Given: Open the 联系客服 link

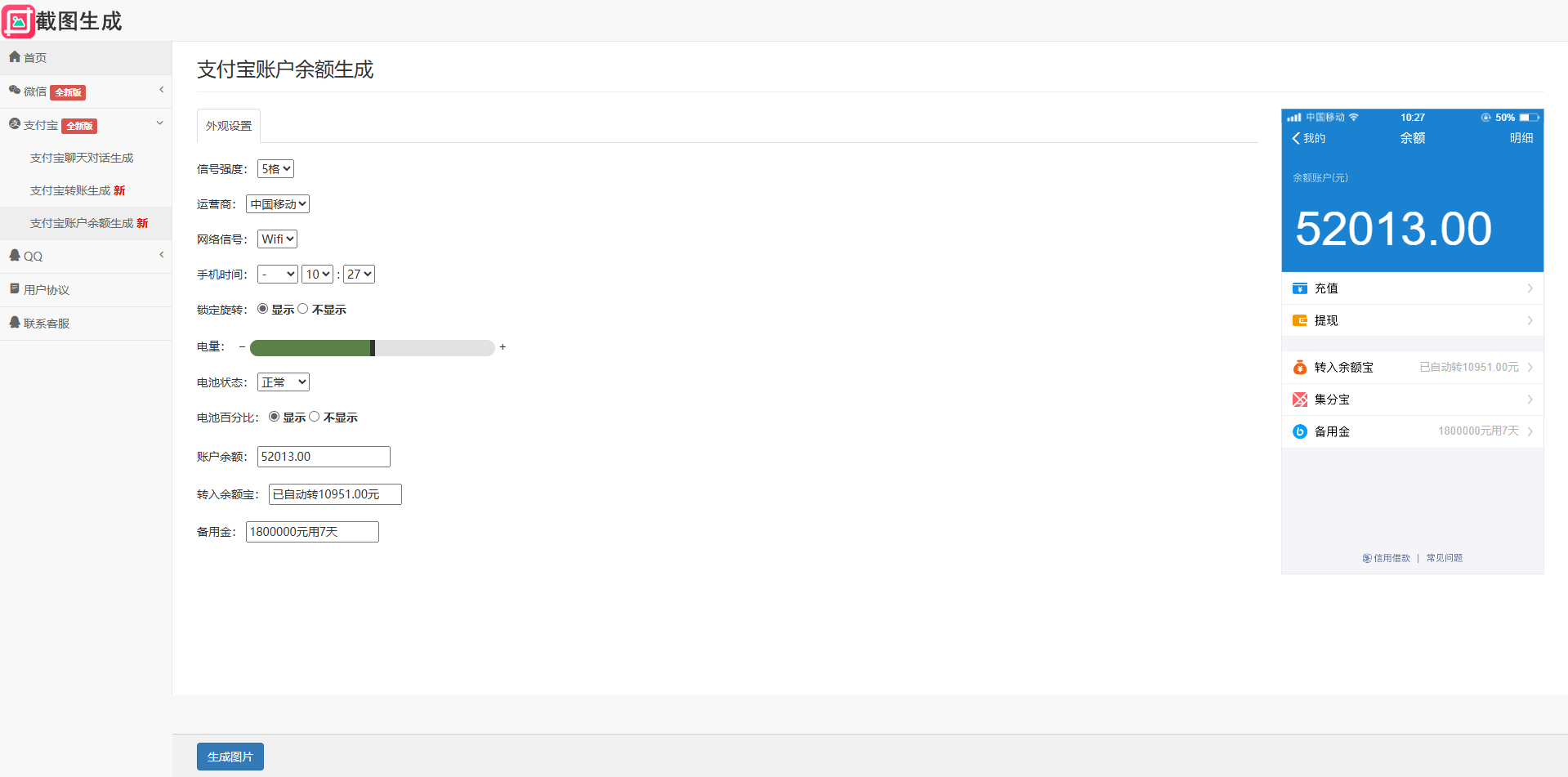Looking at the screenshot, I should pos(47,324).
